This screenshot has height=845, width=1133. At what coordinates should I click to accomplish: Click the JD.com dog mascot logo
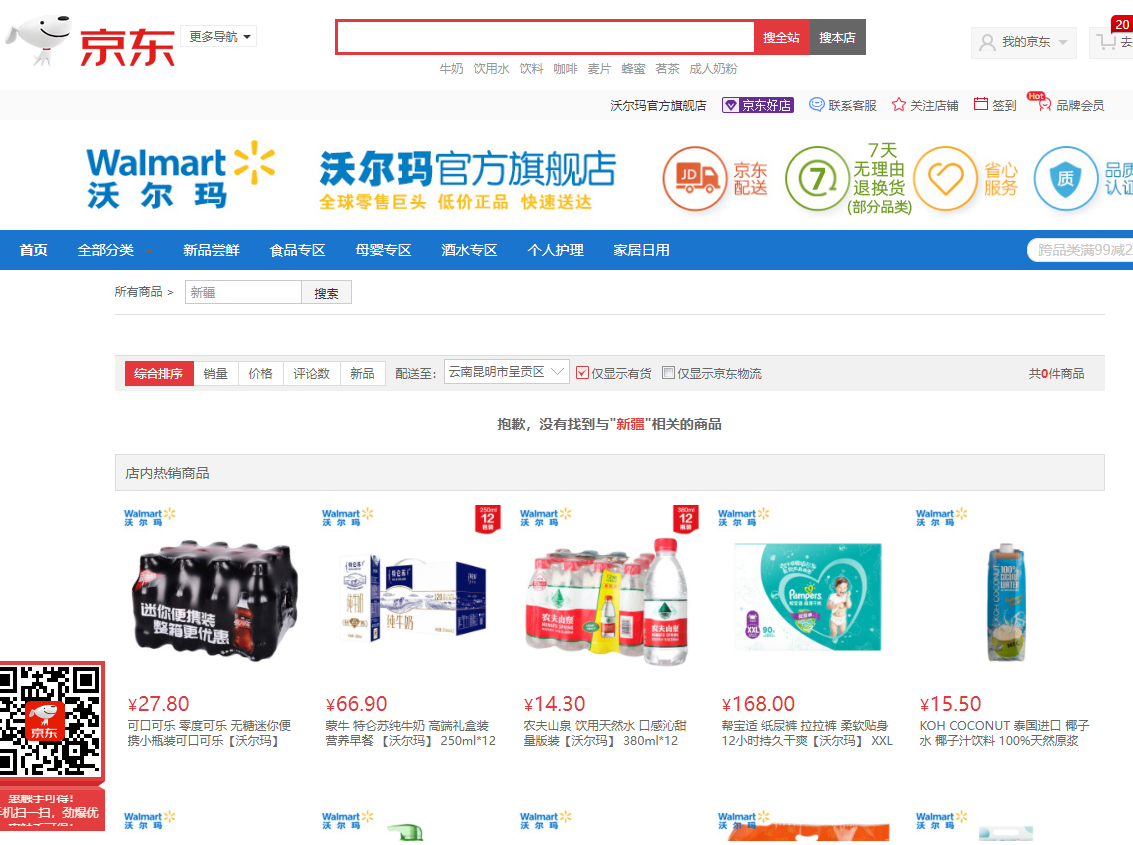pos(40,40)
